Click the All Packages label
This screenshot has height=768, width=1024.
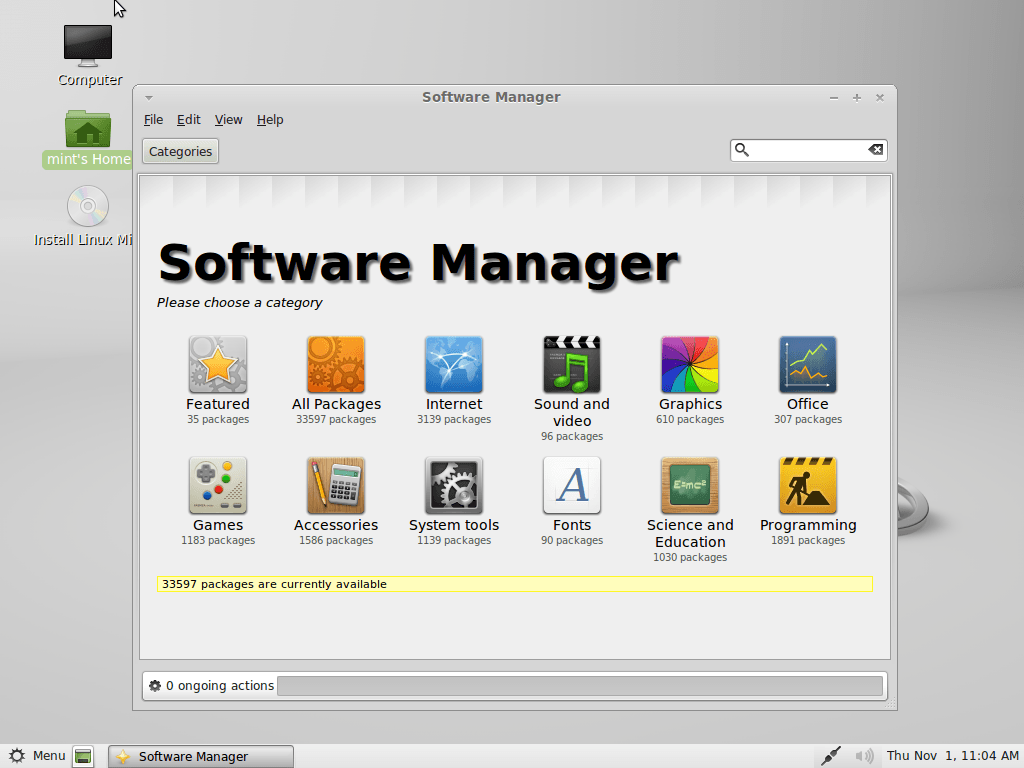coord(336,404)
